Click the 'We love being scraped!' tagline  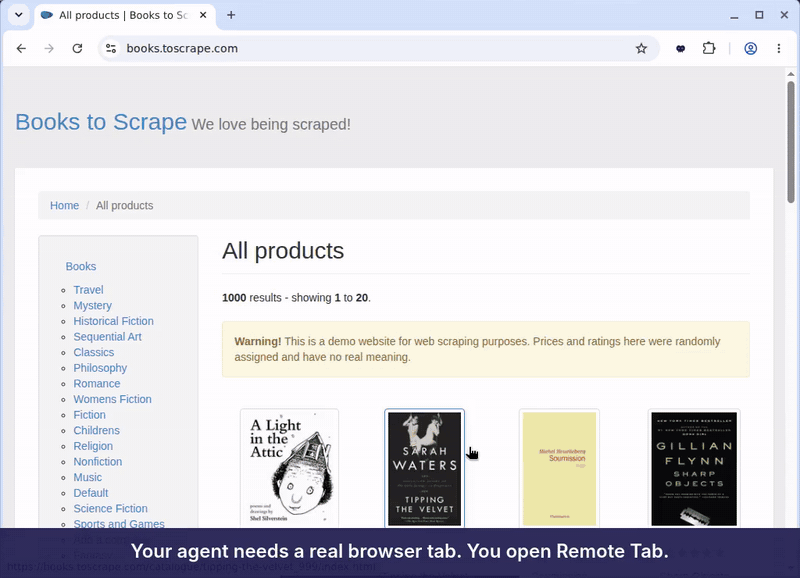(x=271, y=124)
